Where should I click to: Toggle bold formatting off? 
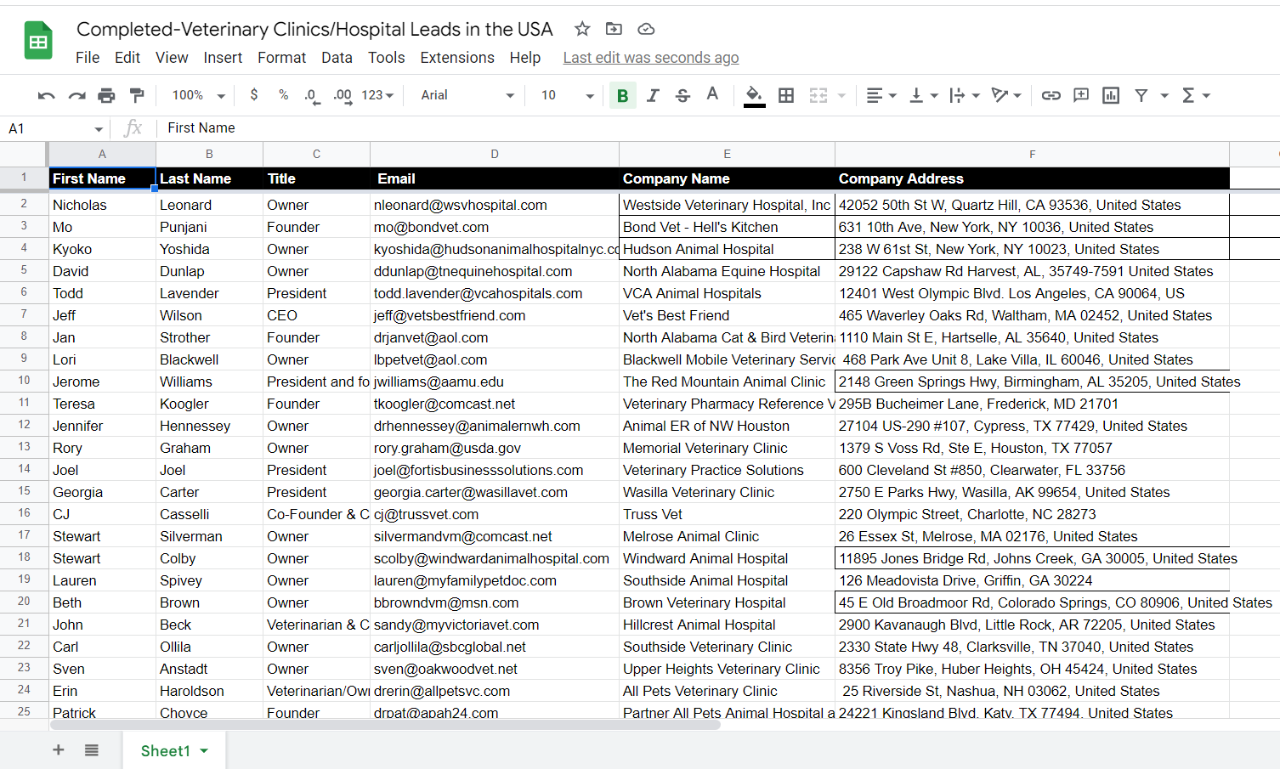pos(623,95)
